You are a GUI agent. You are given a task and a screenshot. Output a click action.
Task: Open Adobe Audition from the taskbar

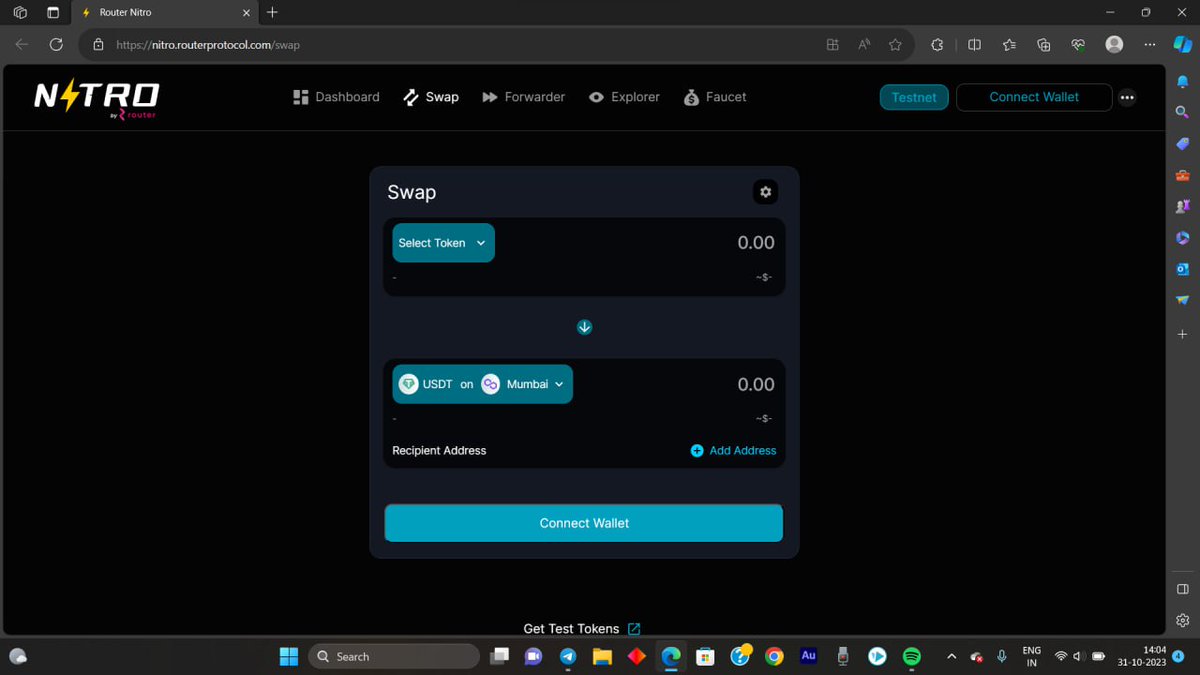point(808,657)
